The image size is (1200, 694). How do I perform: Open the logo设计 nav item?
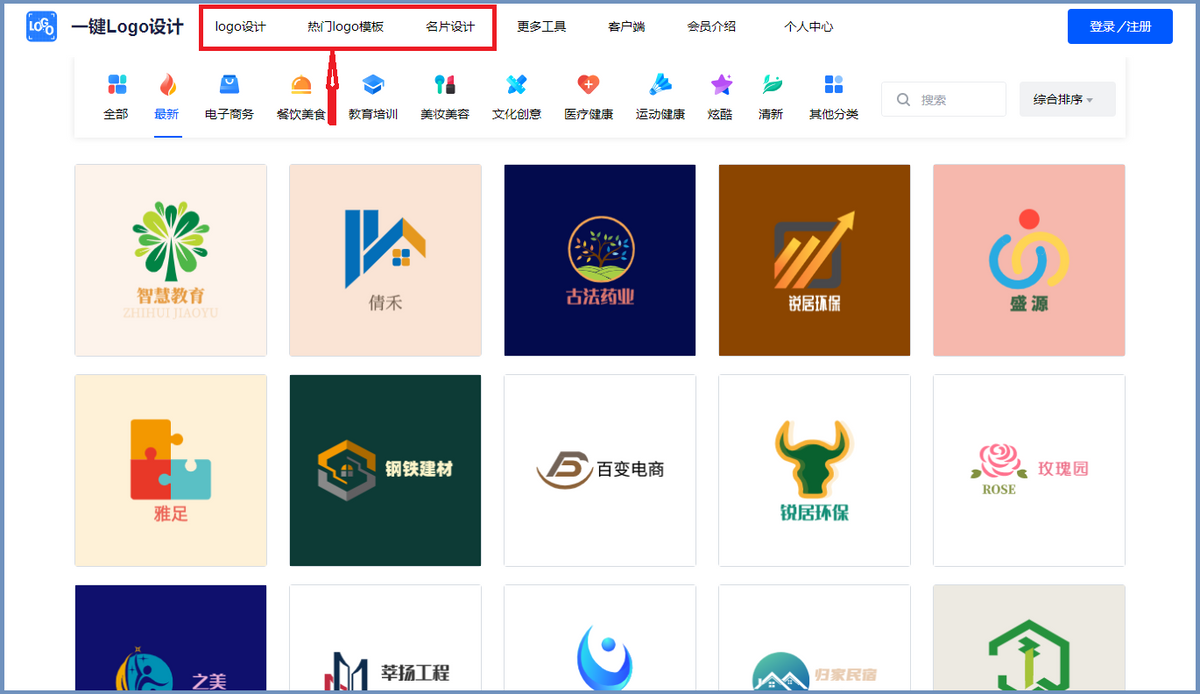click(x=241, y=27)
